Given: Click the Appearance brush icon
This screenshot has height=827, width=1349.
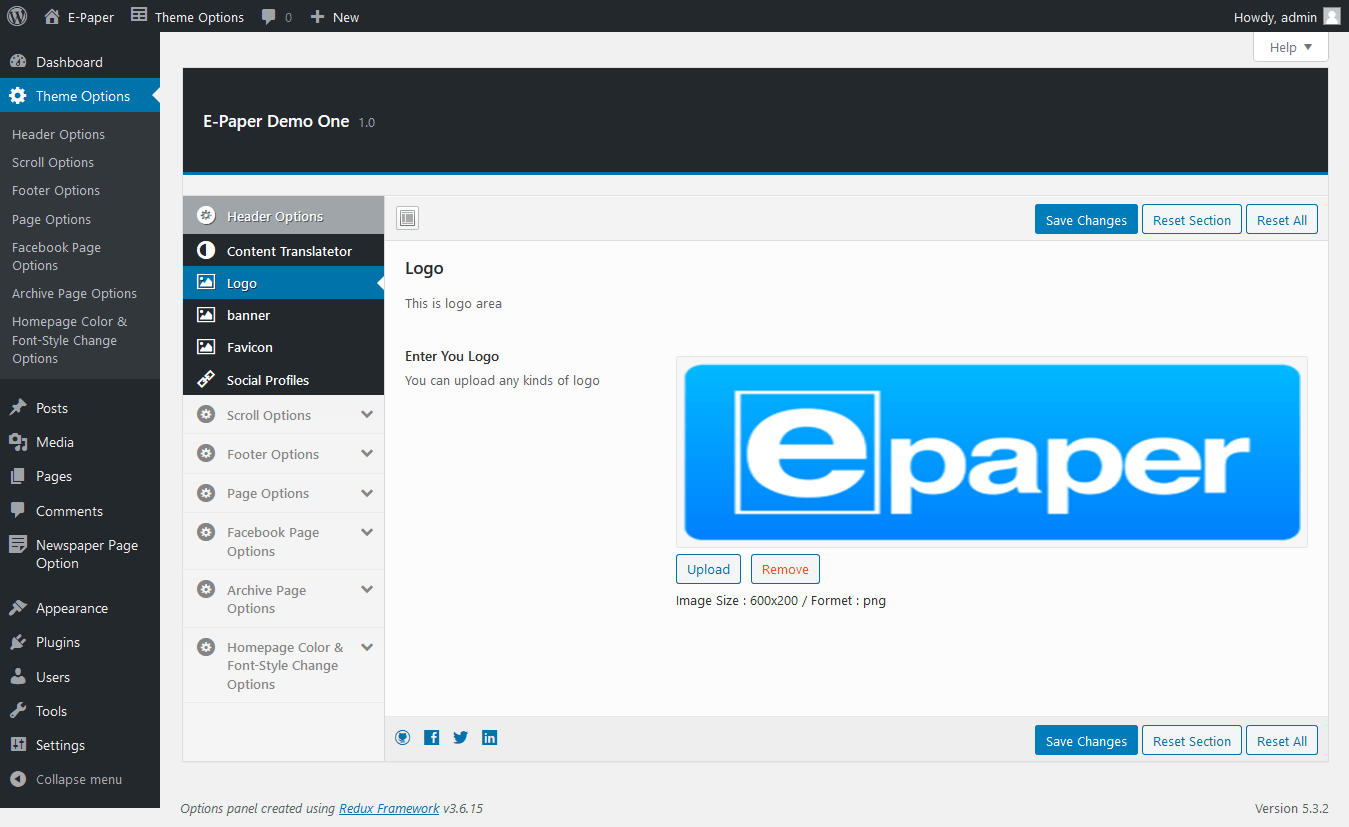Looking at the screenshot, I should pyautogui.click(x=18, y=608).
